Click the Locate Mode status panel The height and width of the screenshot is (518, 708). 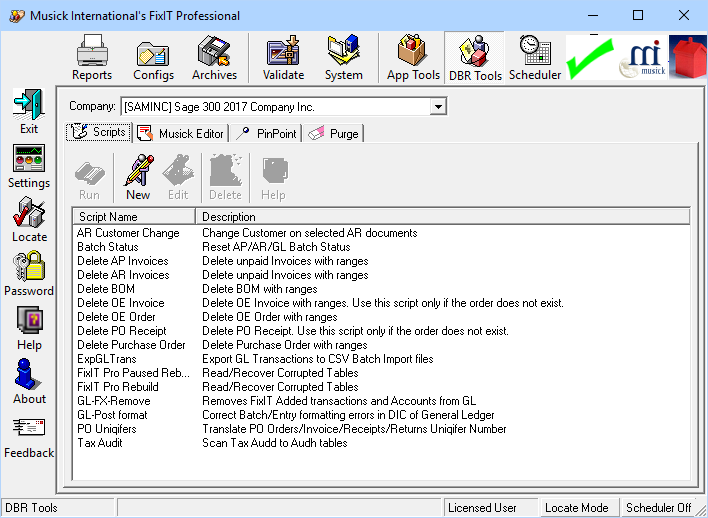pos(580,508)
